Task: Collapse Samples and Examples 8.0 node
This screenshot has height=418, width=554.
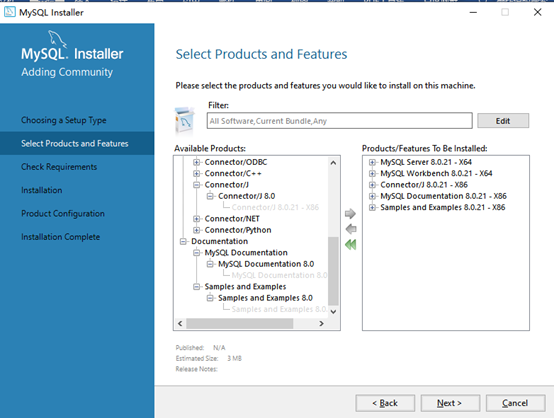Action: (210, 298)
